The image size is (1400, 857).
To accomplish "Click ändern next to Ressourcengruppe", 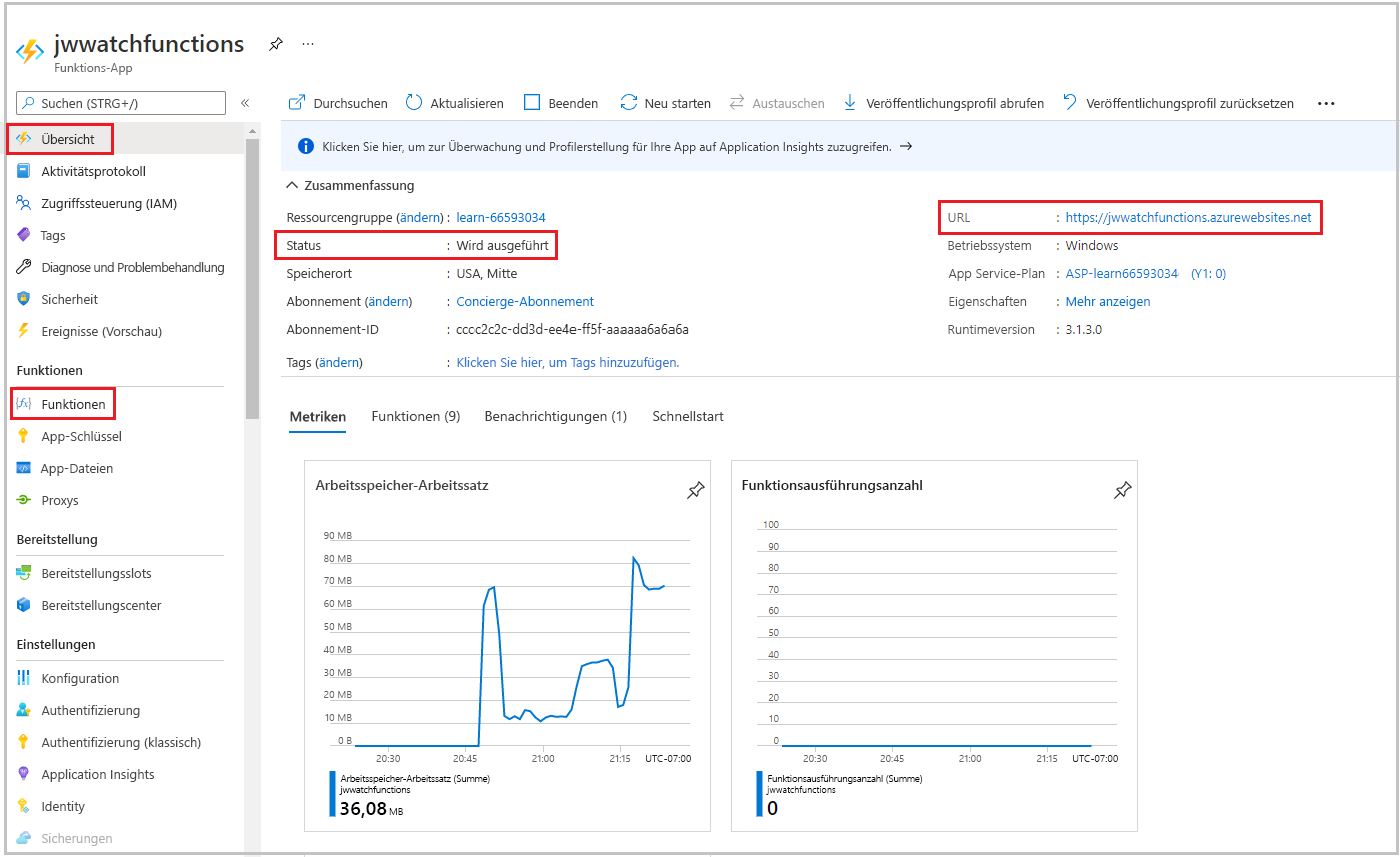I will (x=420, y=217).
